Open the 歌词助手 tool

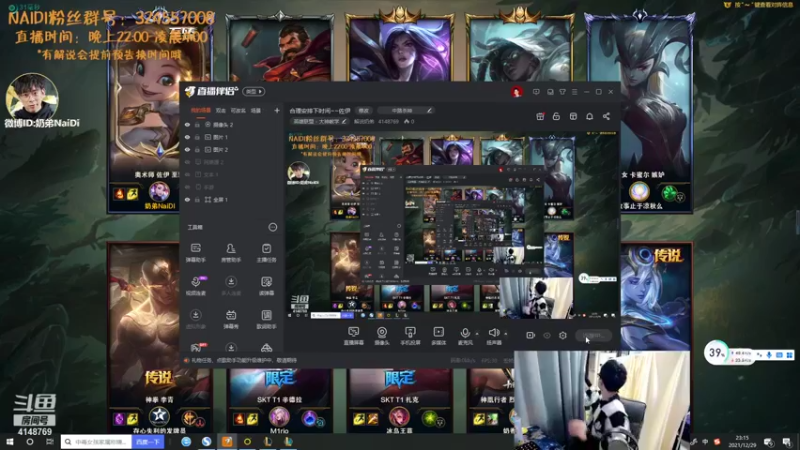(266, 319)
